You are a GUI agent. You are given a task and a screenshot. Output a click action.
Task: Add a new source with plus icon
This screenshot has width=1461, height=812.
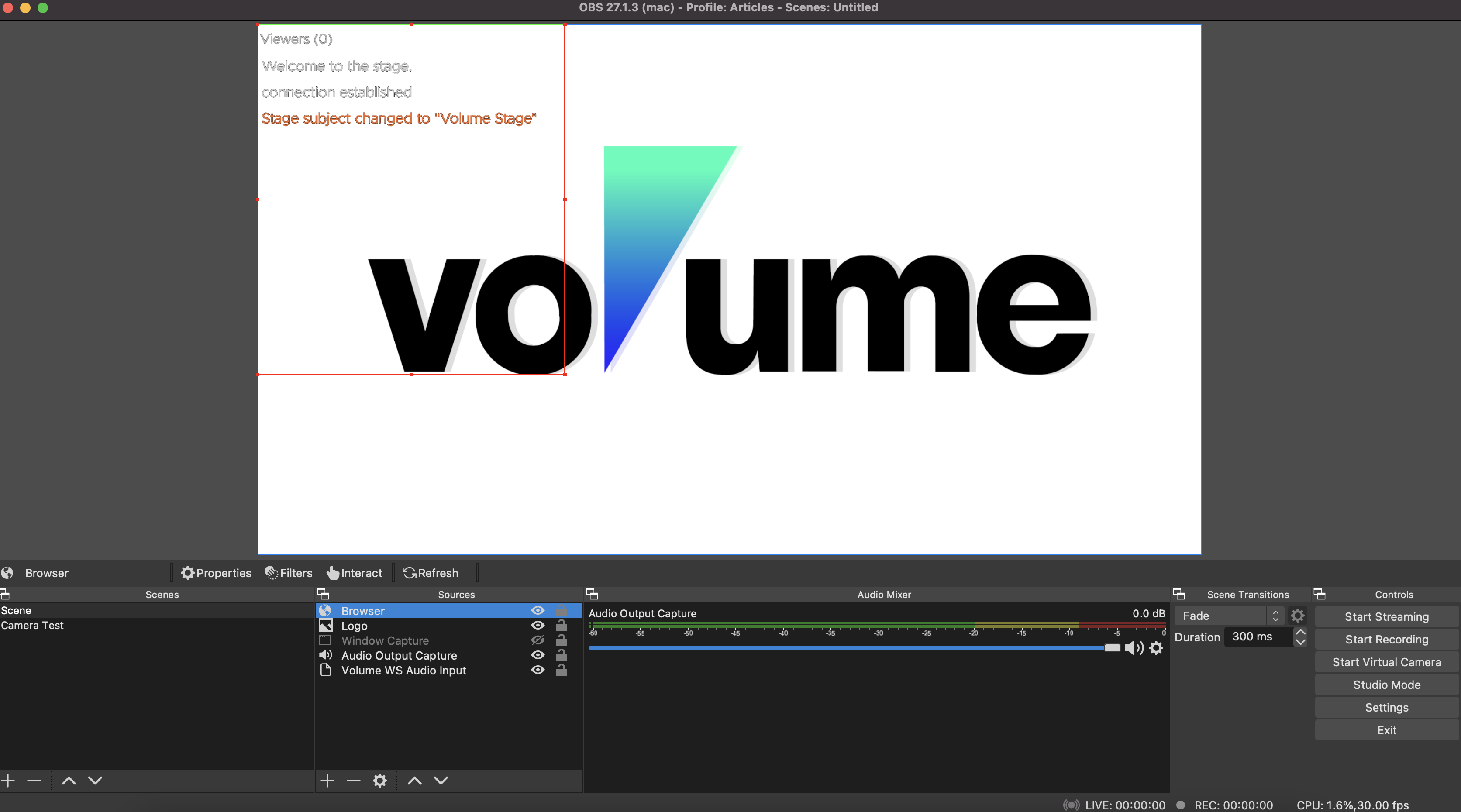[327, 780]
